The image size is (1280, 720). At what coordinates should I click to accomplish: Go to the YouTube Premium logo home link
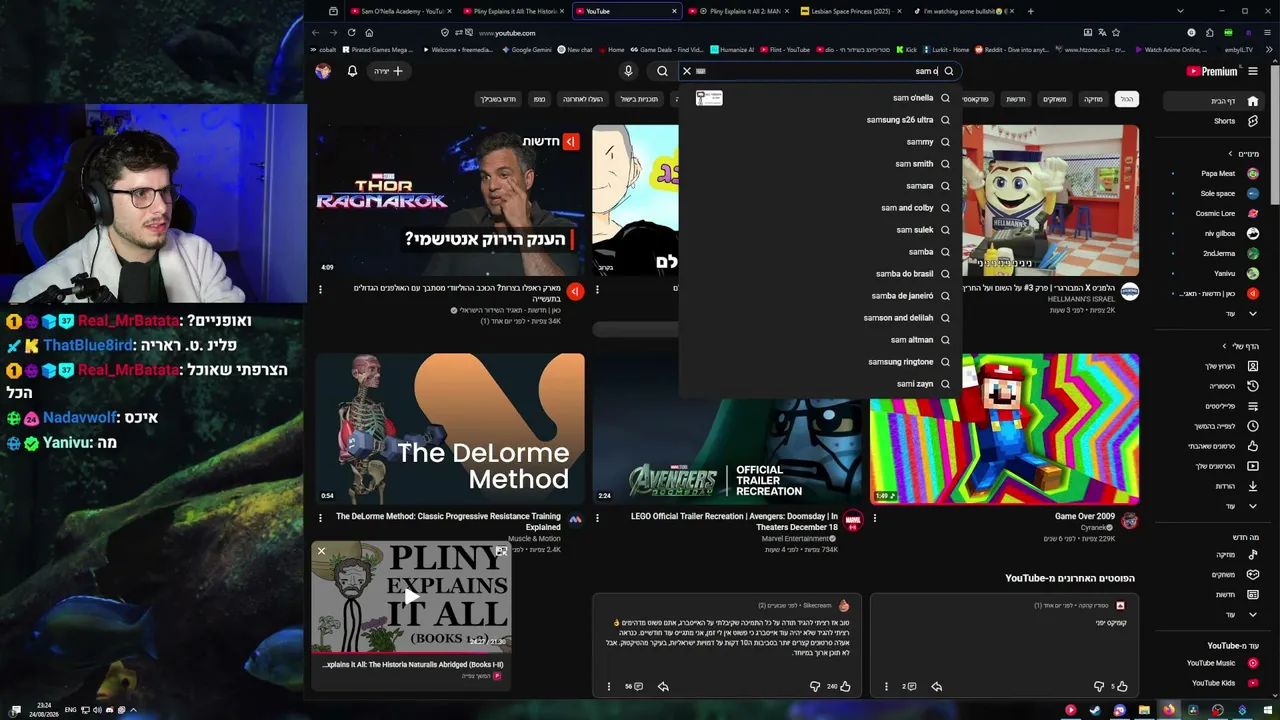(1212, 71)
